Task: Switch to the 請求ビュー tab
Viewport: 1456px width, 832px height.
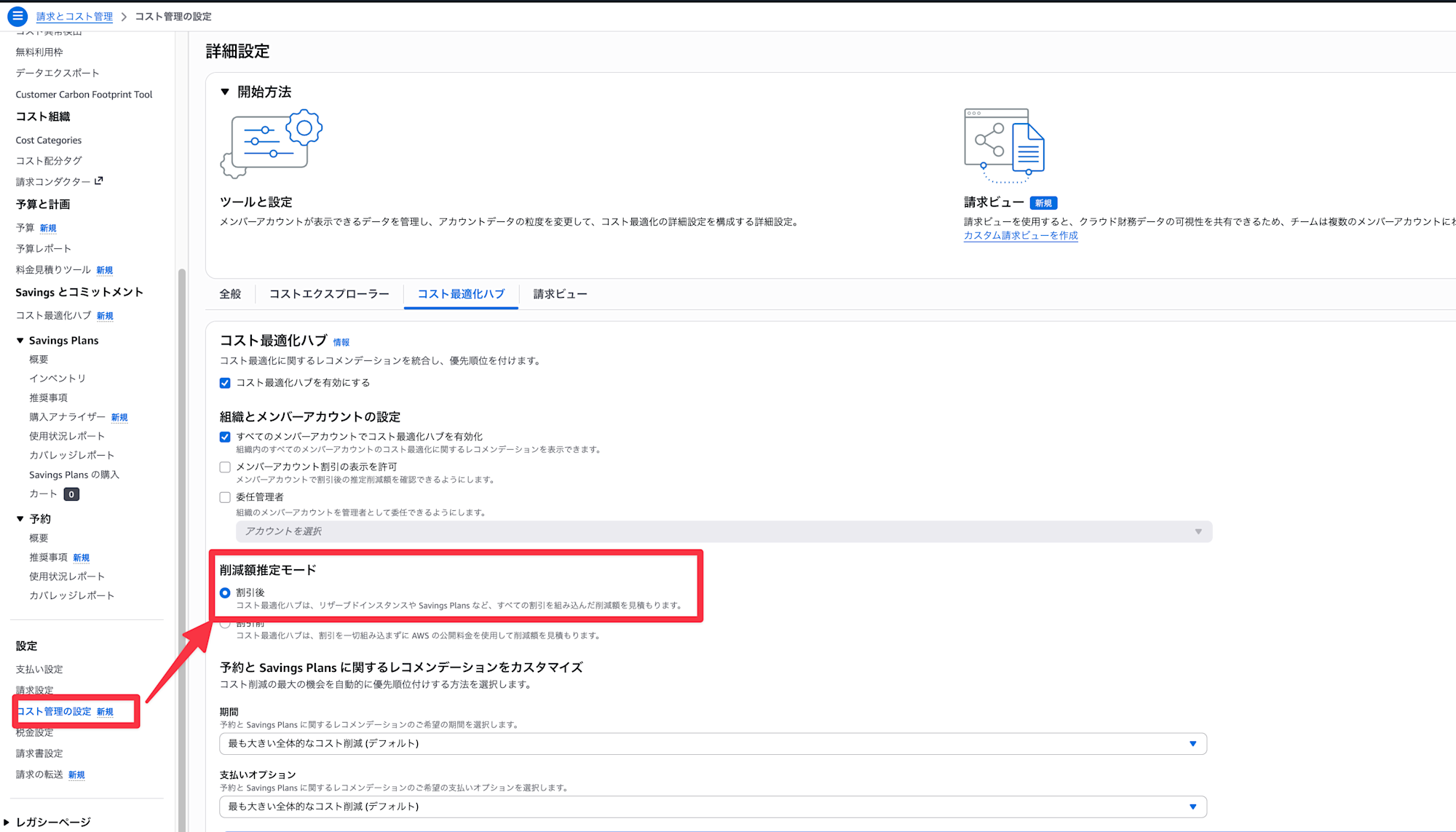Action: (560, 294)
